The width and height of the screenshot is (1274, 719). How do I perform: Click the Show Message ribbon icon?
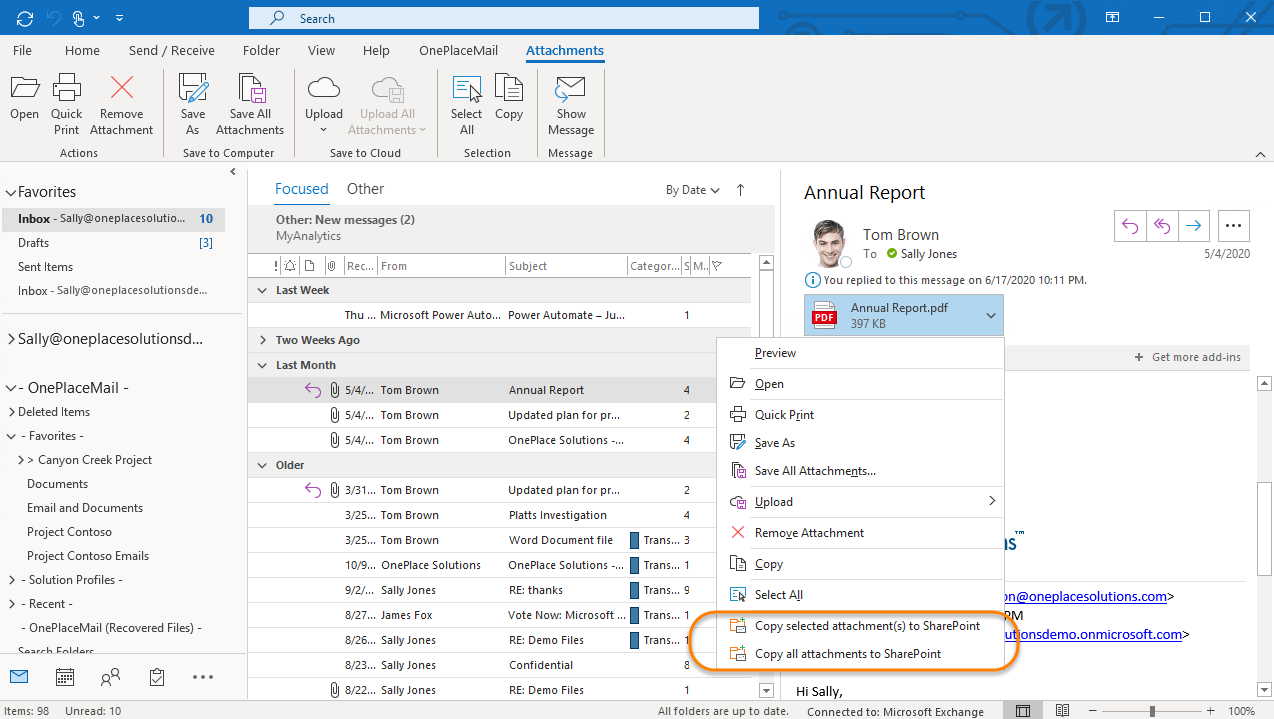(570, 103)
